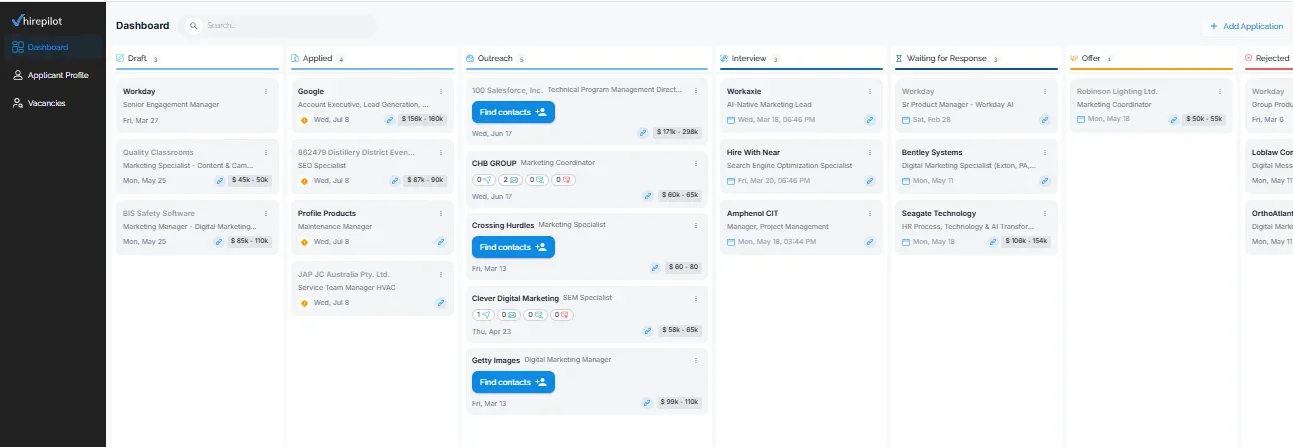The image size is (1293, 447).
Task: Click the hirepilot logo
Action: coord(37,19)
